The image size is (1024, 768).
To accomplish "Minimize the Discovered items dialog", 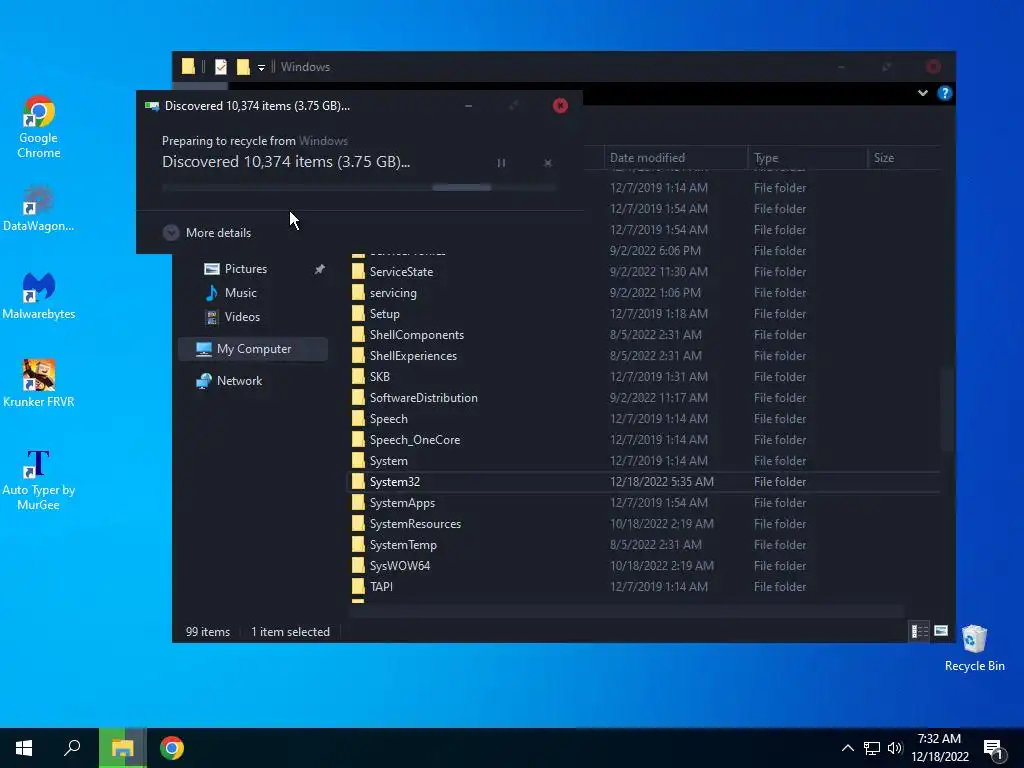I will pos(468,106).
